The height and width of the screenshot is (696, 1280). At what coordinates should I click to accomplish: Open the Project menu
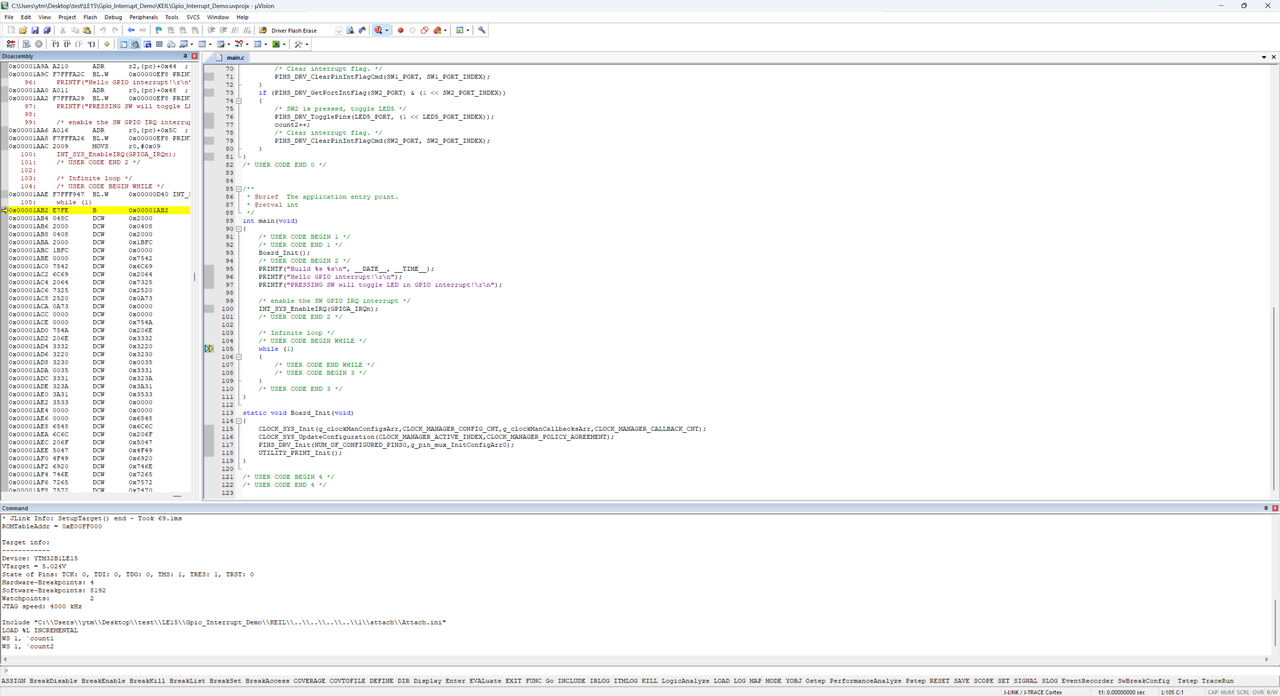tap(67, 17)
